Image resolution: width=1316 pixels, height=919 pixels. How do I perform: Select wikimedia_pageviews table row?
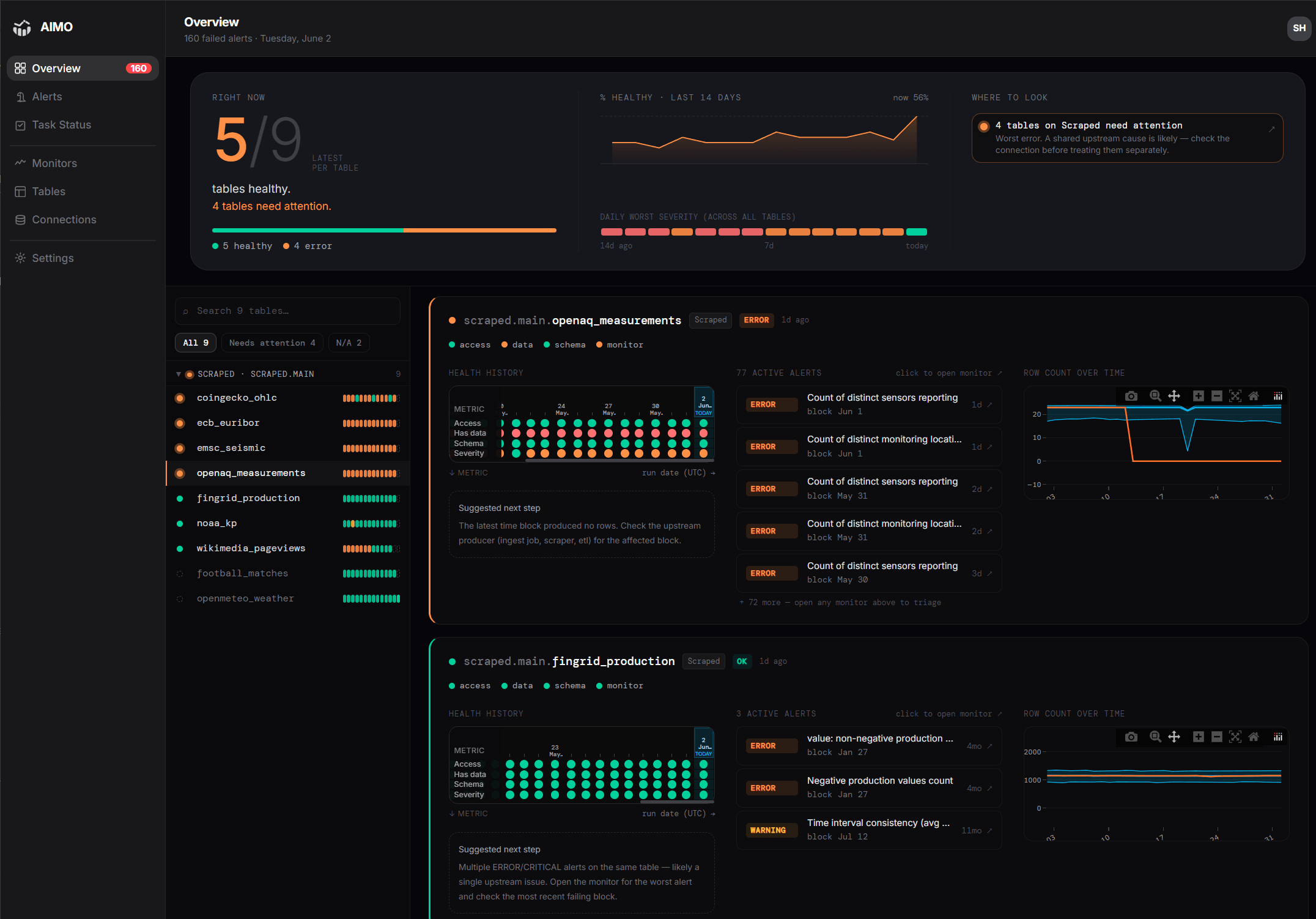click(x=288, y=549)
